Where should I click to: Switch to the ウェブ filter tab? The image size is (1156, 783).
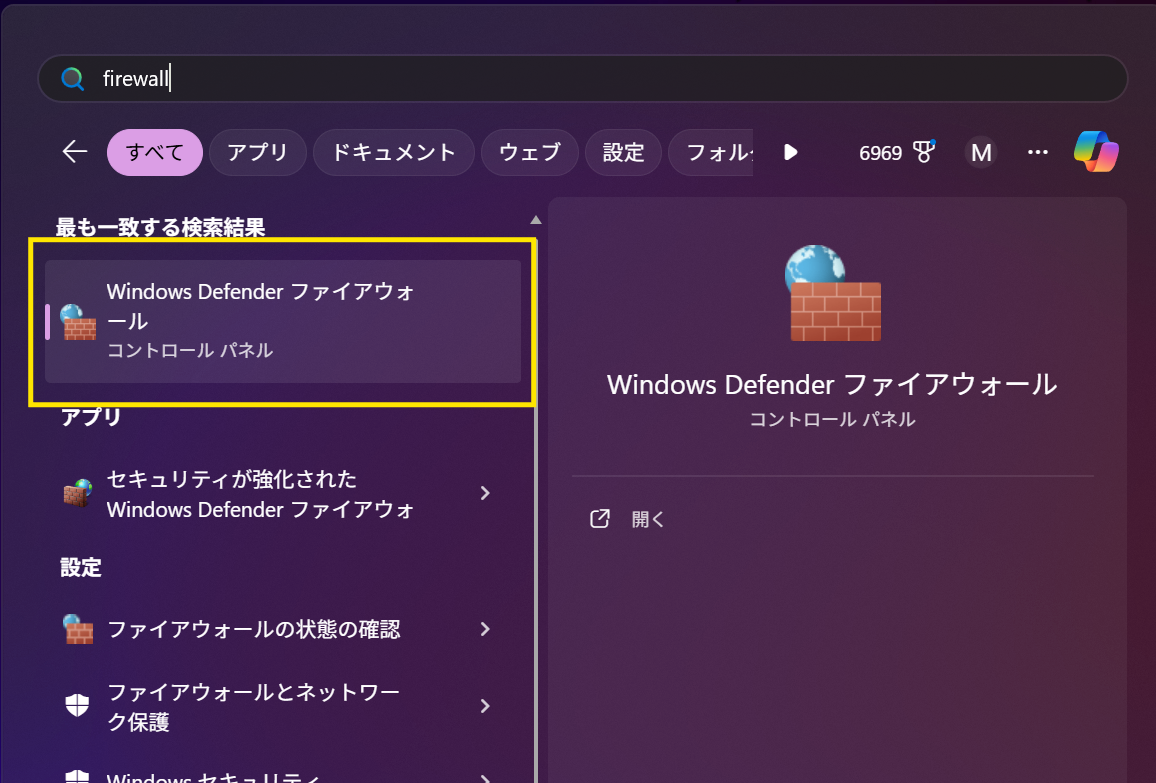click(529, 153)
